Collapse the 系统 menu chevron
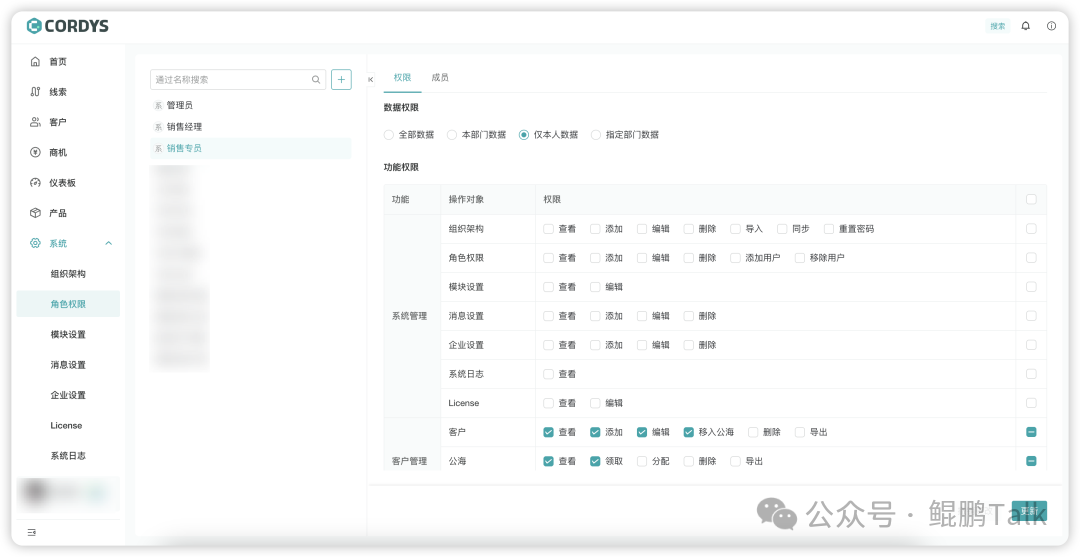1080x557 pixels. point(108,244)
